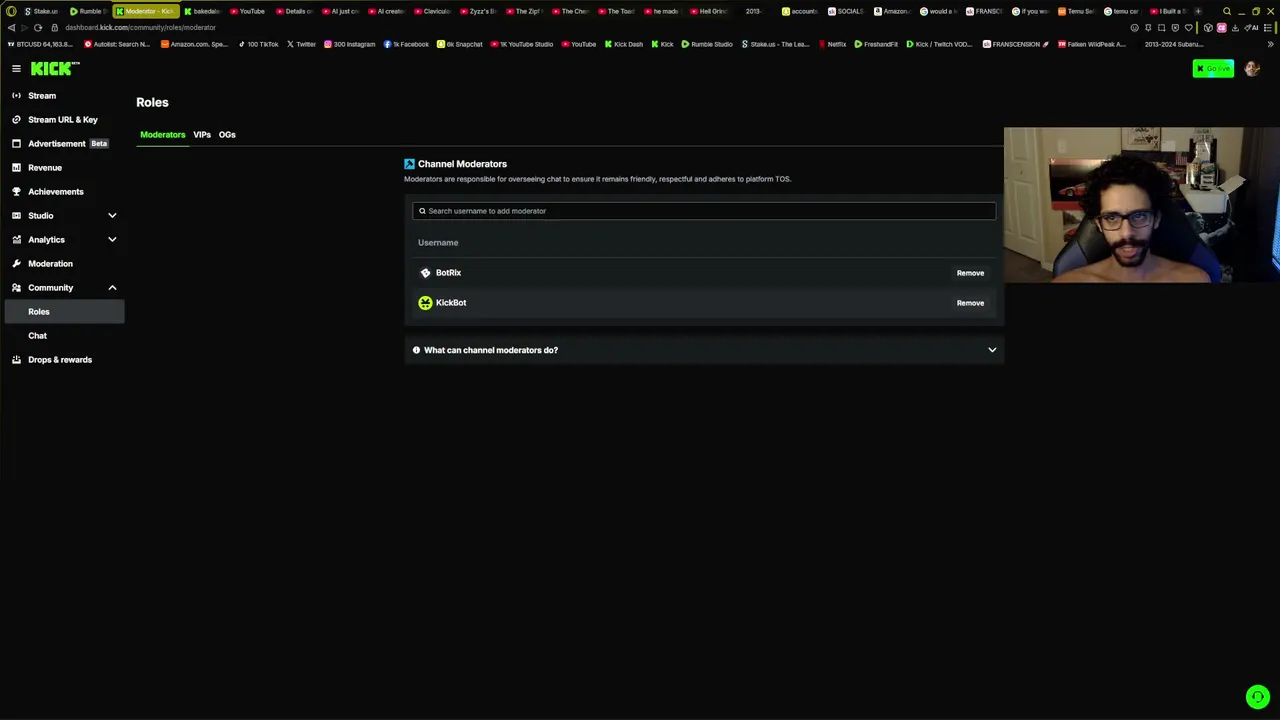Click the Advertisement sidebar icon
This screenshot has width=1280, height=720.
(x=16, y=144)
